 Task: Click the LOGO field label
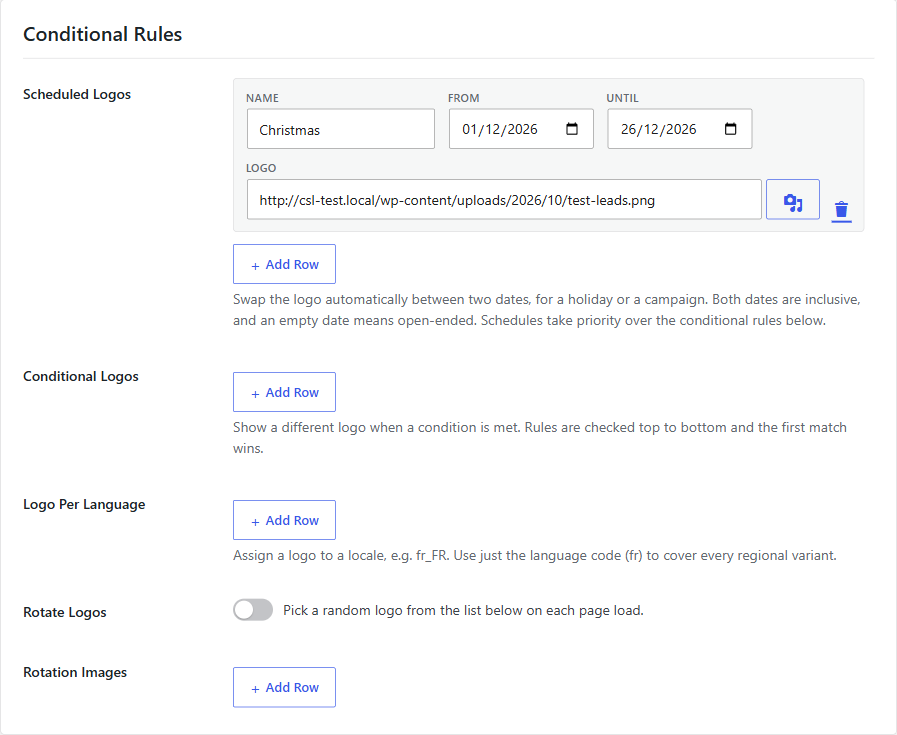click(x=261, y=168)
